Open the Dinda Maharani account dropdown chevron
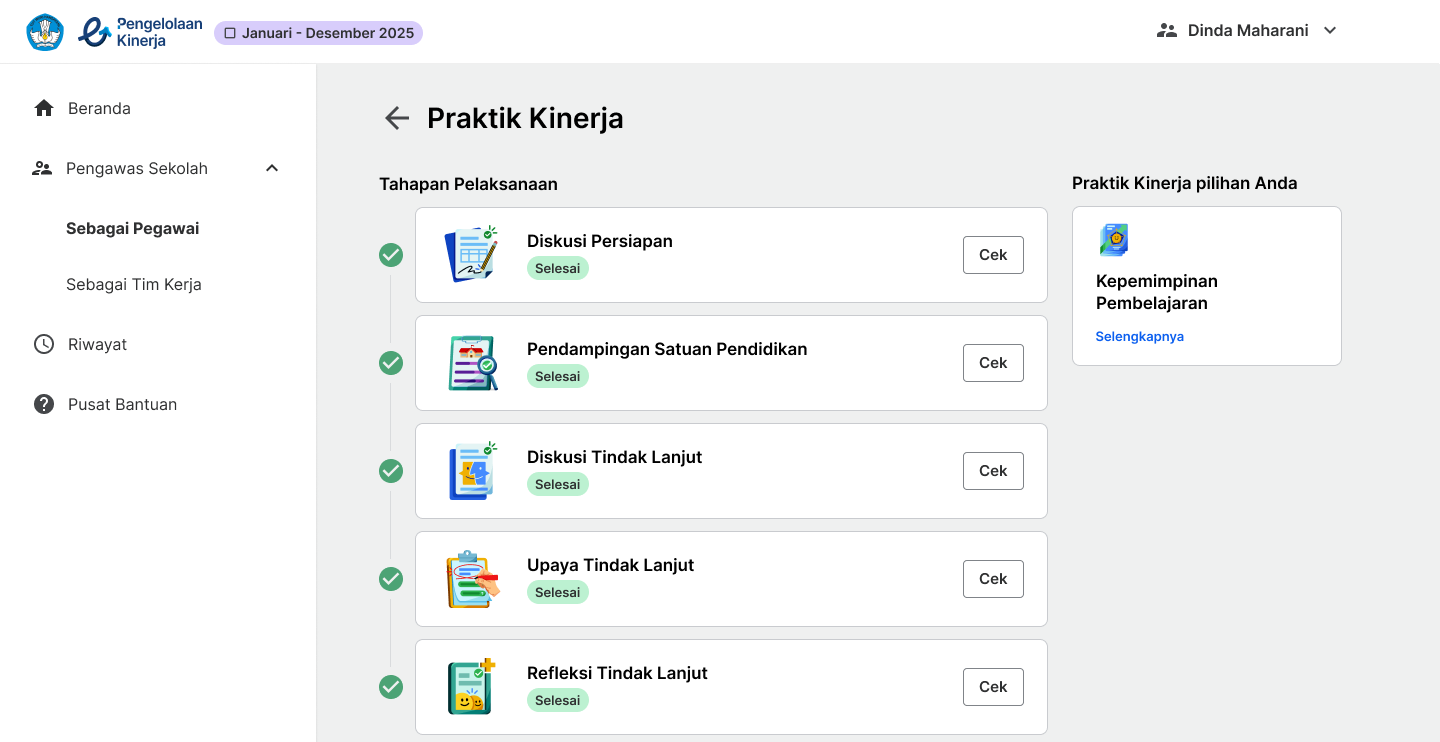Image resolution: width=1440 pixels, height=742 pixels. [1330, 30]
